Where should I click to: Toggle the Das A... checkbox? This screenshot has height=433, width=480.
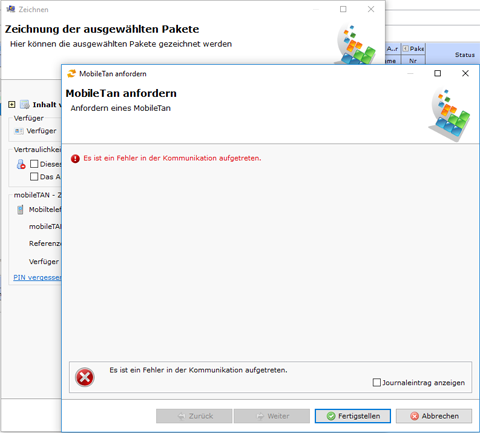[34, 176]
